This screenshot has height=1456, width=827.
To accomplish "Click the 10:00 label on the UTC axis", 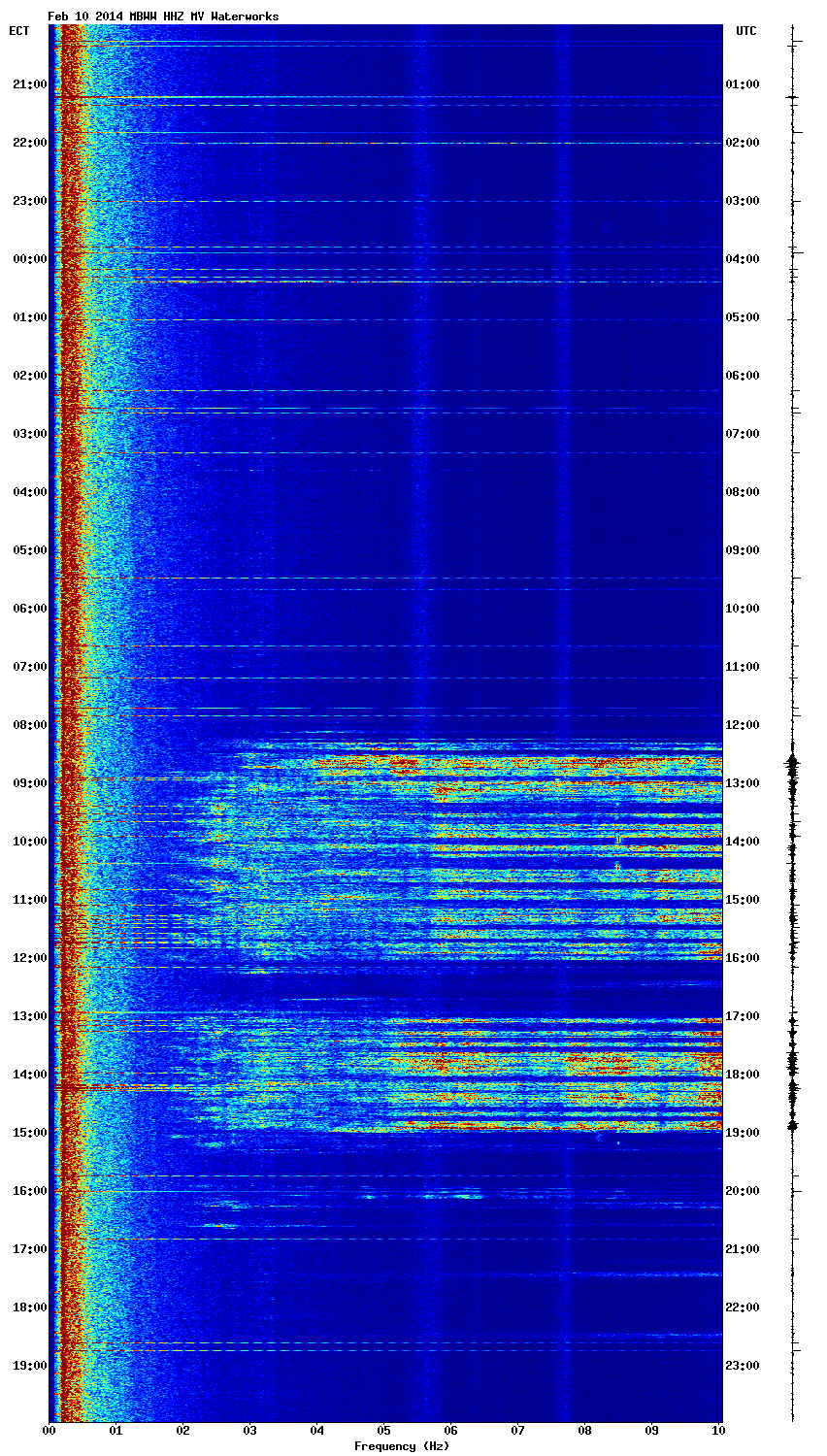I will coord(743,609).
